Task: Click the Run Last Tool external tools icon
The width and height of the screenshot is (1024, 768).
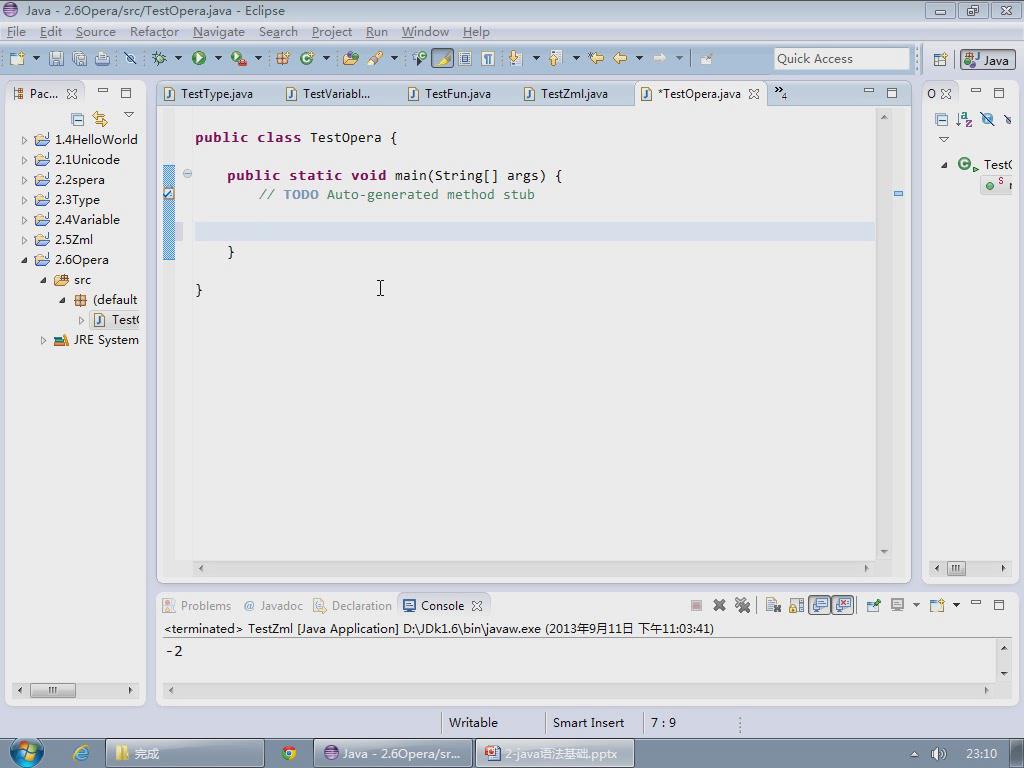Action: pos(238,59)
